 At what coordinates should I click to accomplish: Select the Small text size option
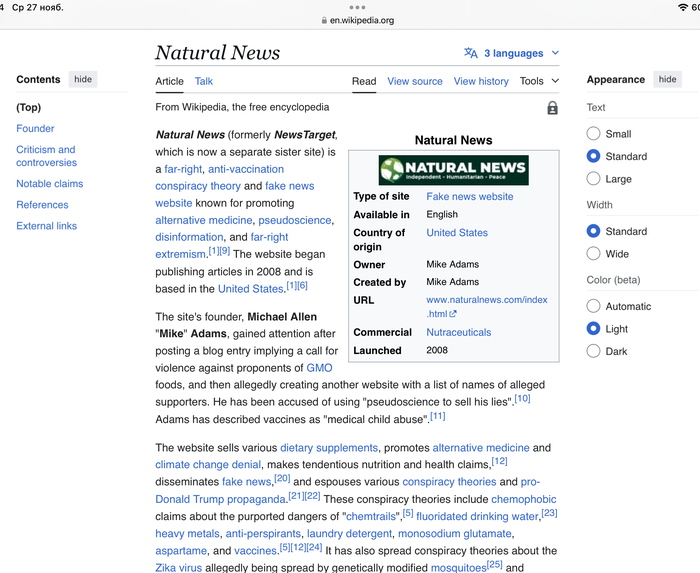coord(594,134)
